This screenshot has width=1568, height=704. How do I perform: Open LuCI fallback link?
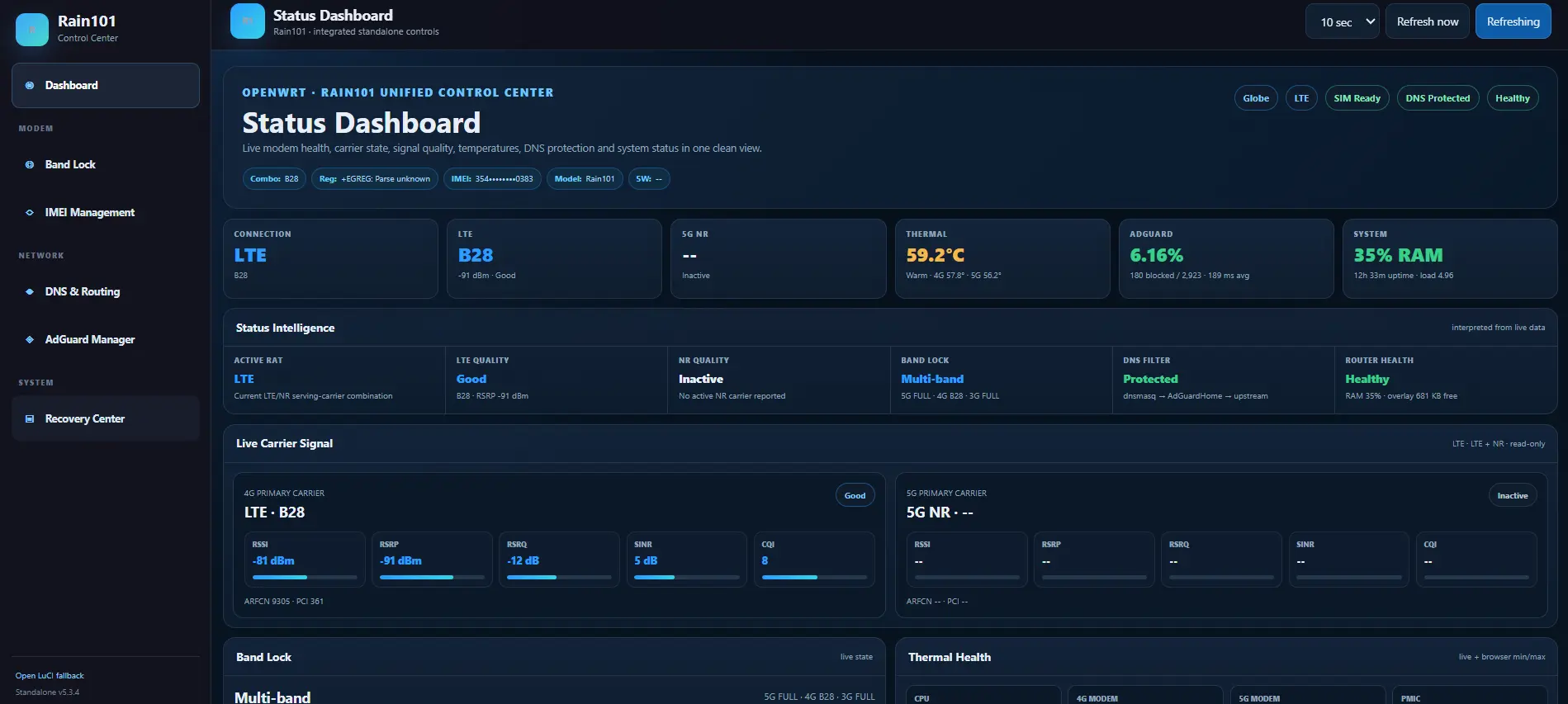tap(50, 676)
